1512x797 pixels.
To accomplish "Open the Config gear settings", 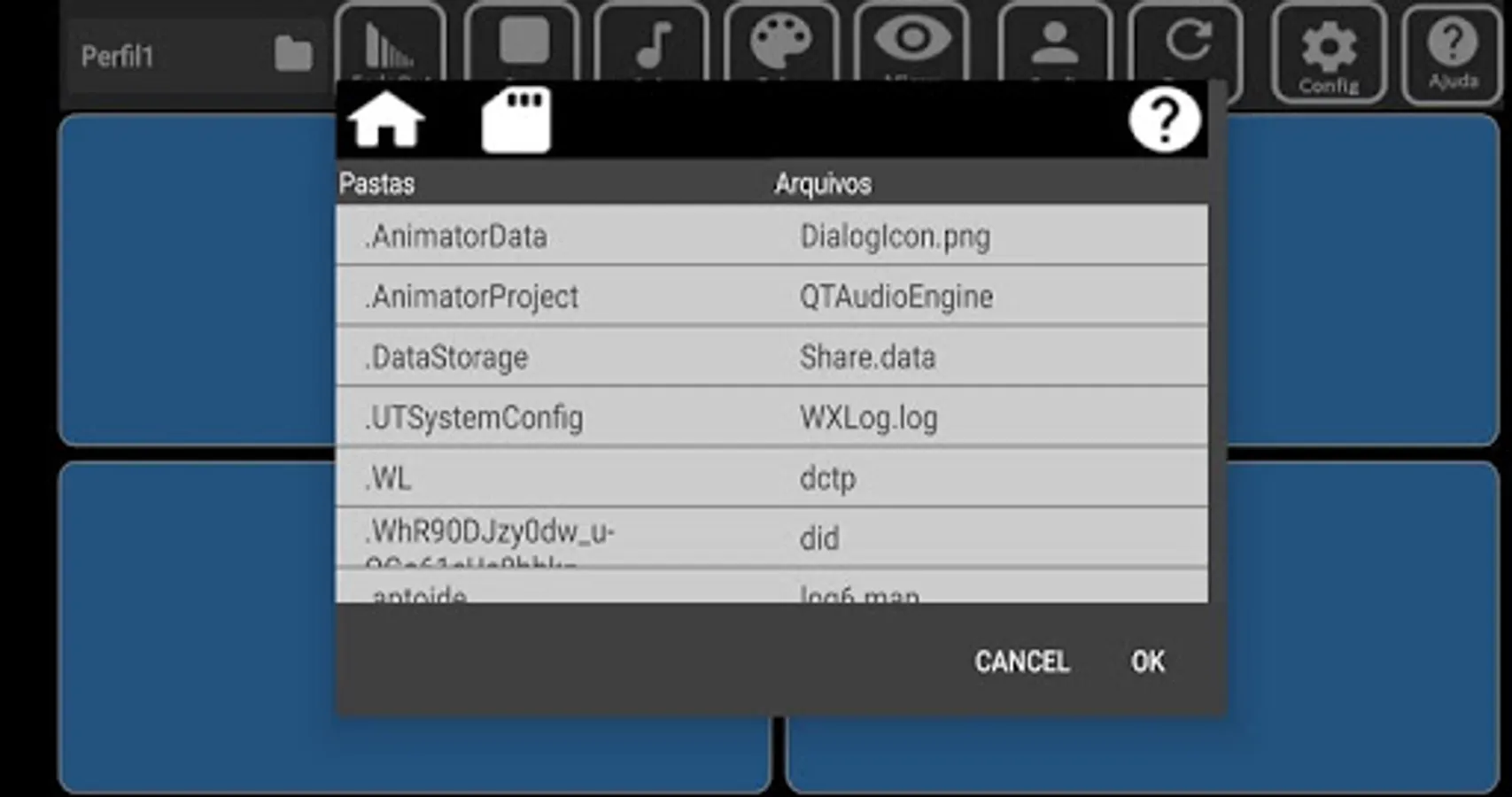I will coord(1329,53).
